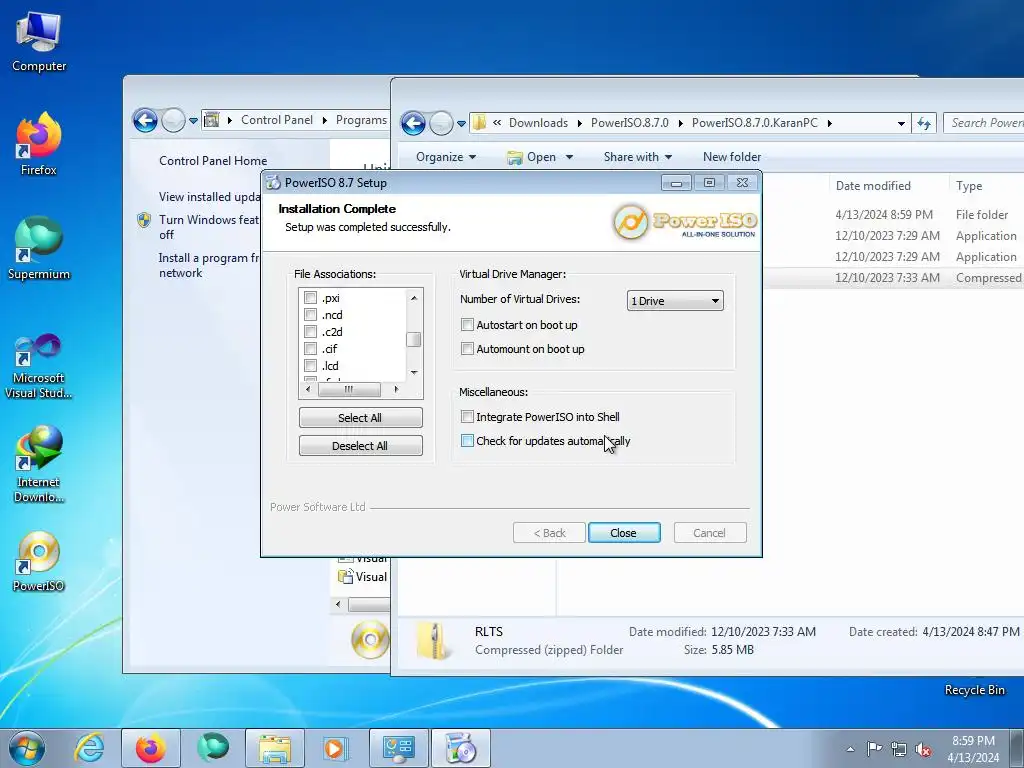Go back in the Control Panel window
The width and height of the screenshot is (1024, 768).
[x=145, y=120]
